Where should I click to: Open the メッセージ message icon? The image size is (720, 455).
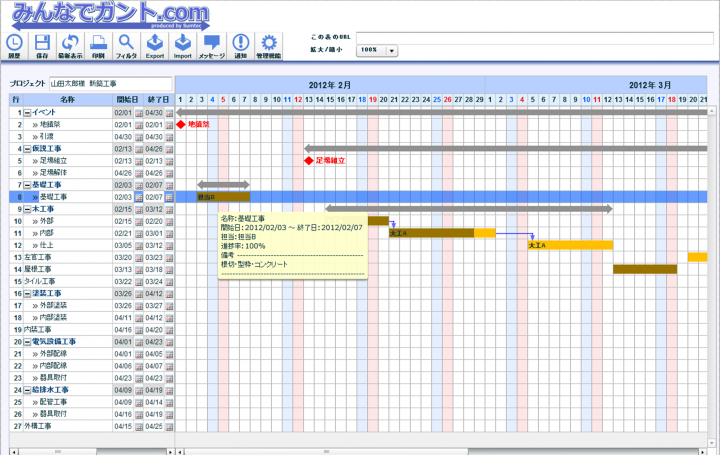[x=211, y=43]
